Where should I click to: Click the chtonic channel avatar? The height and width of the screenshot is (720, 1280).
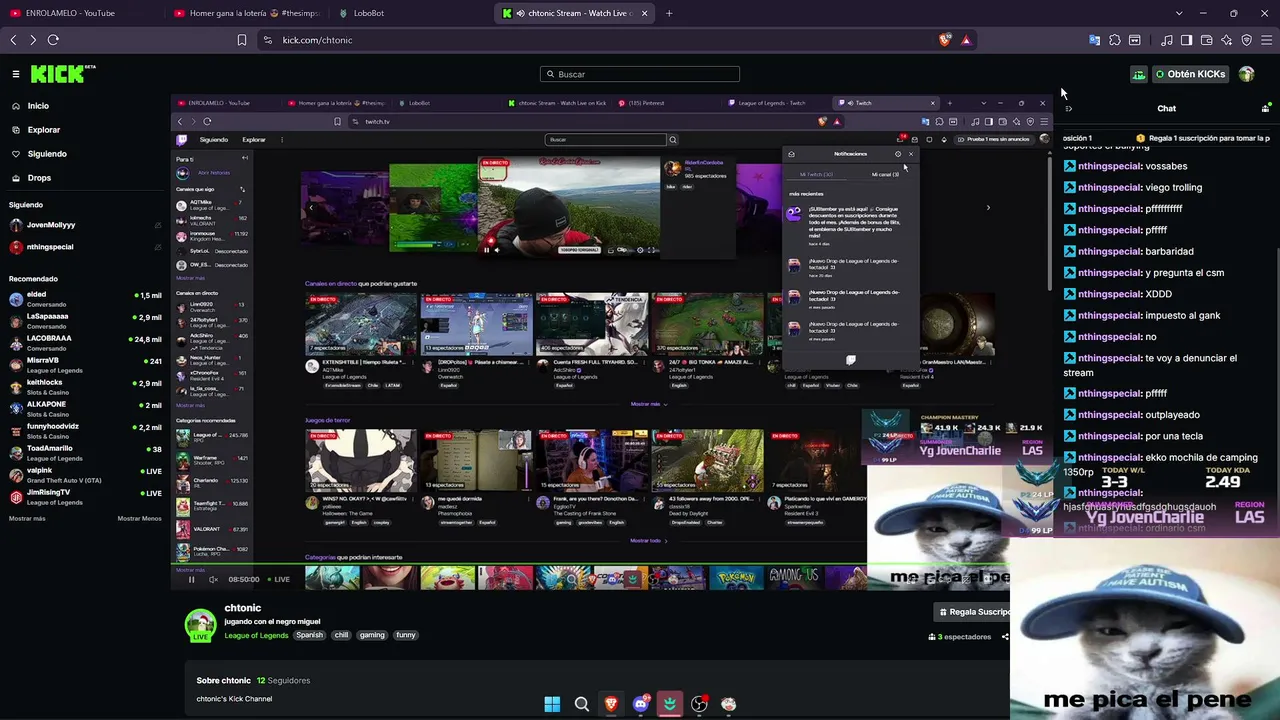click(200, 624)
